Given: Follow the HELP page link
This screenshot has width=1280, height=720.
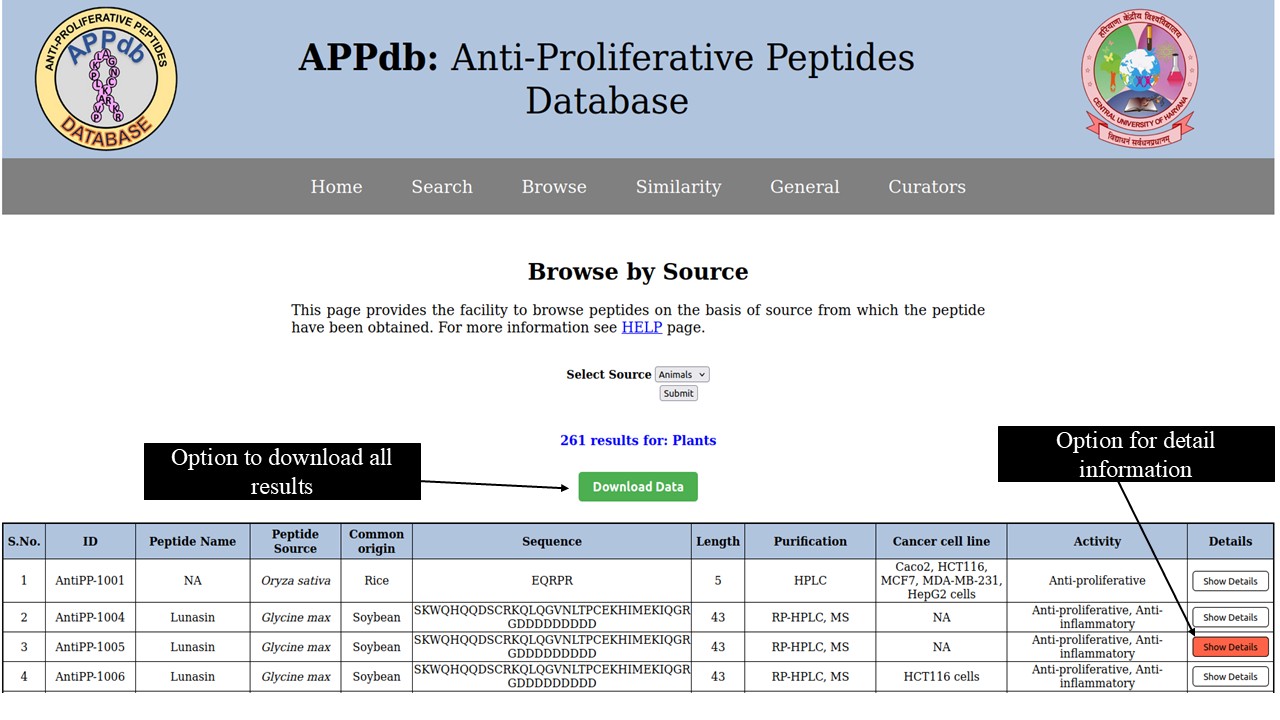Looking at the screenshot, I should [642, 327].
